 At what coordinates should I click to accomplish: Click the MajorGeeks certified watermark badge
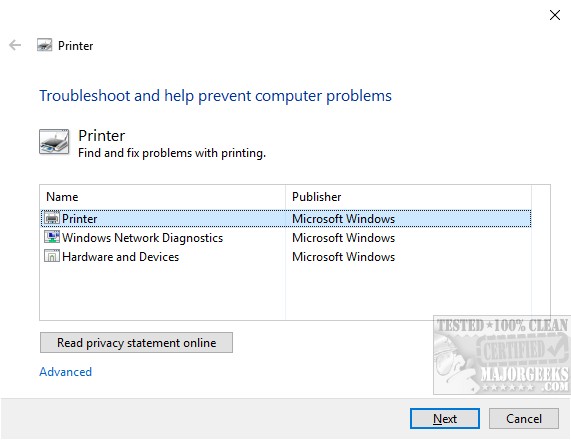(502, 355)
